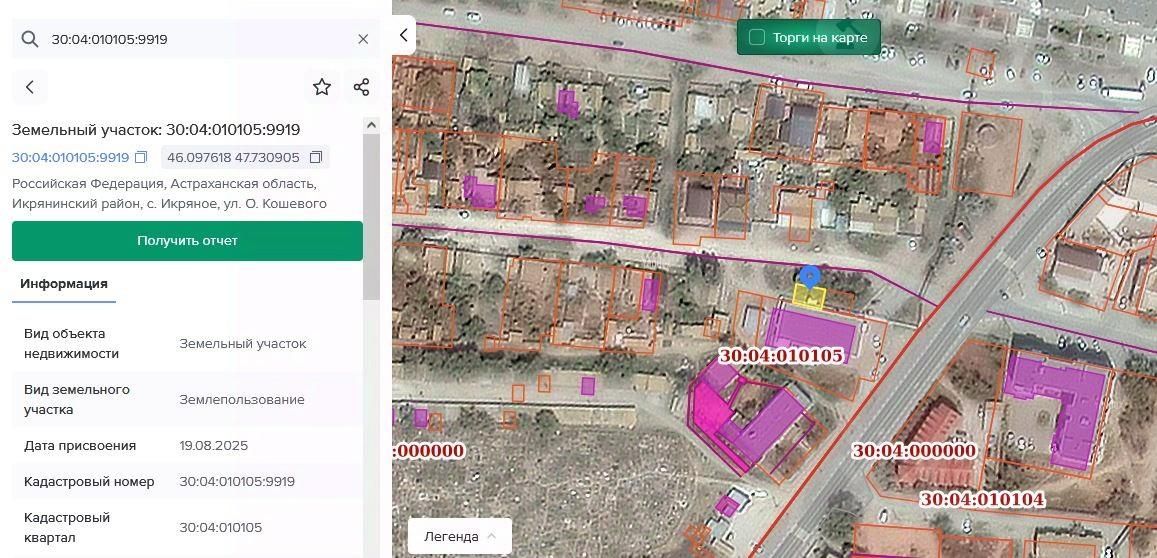
Task: Click the Кадастровый номер row label
Action: coord(89,482)
